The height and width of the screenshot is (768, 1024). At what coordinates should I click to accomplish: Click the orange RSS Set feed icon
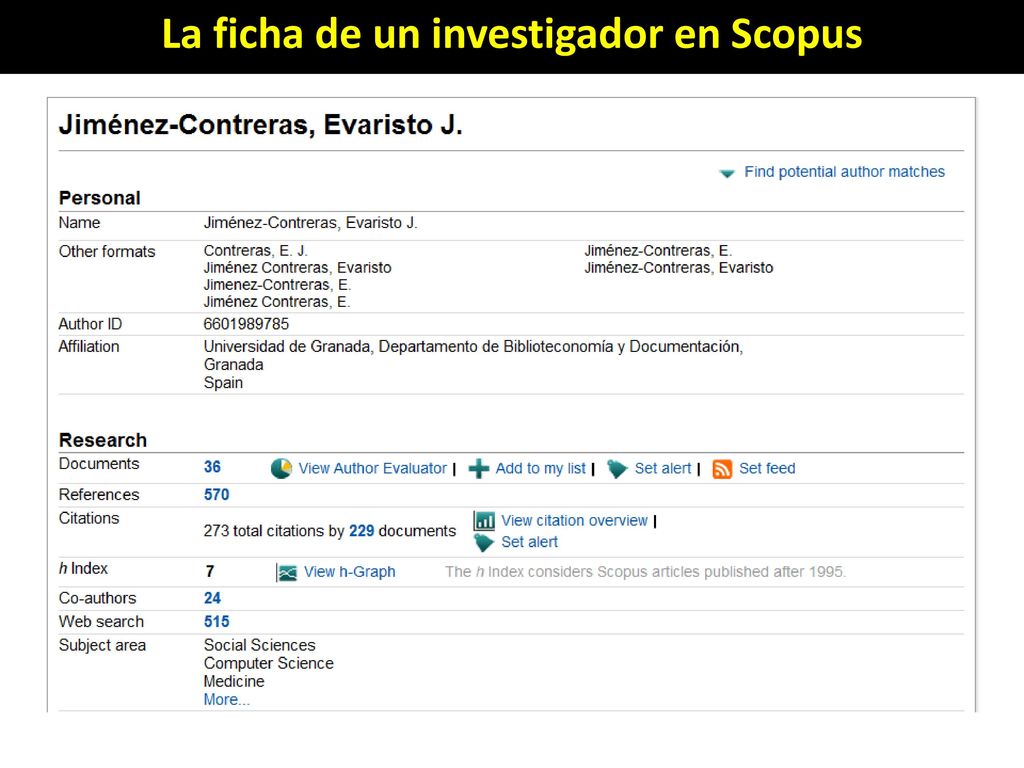[722, 468]
